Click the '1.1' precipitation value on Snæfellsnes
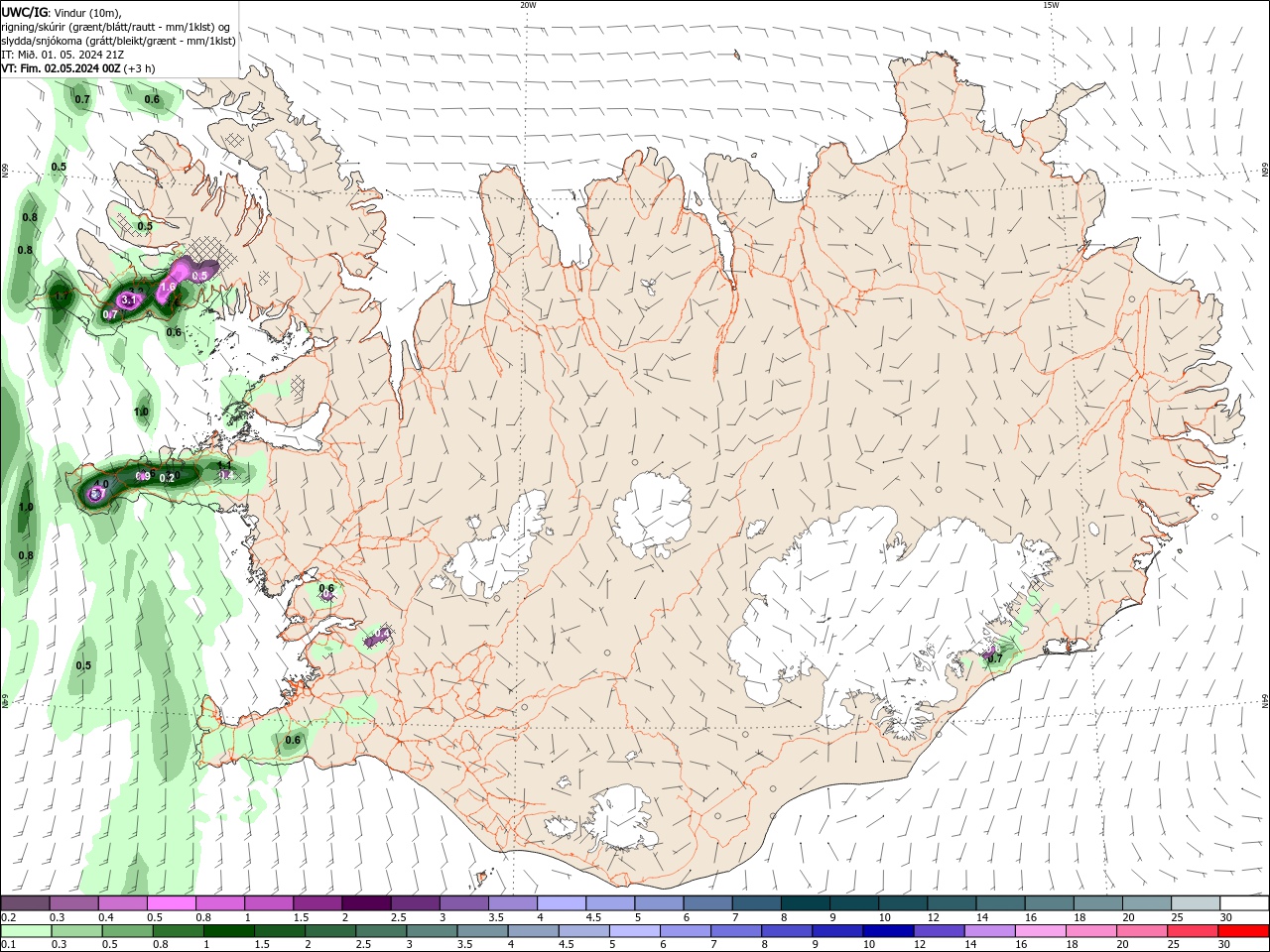This screenshot has width=1270, height=952. click(x=224, y=465)
